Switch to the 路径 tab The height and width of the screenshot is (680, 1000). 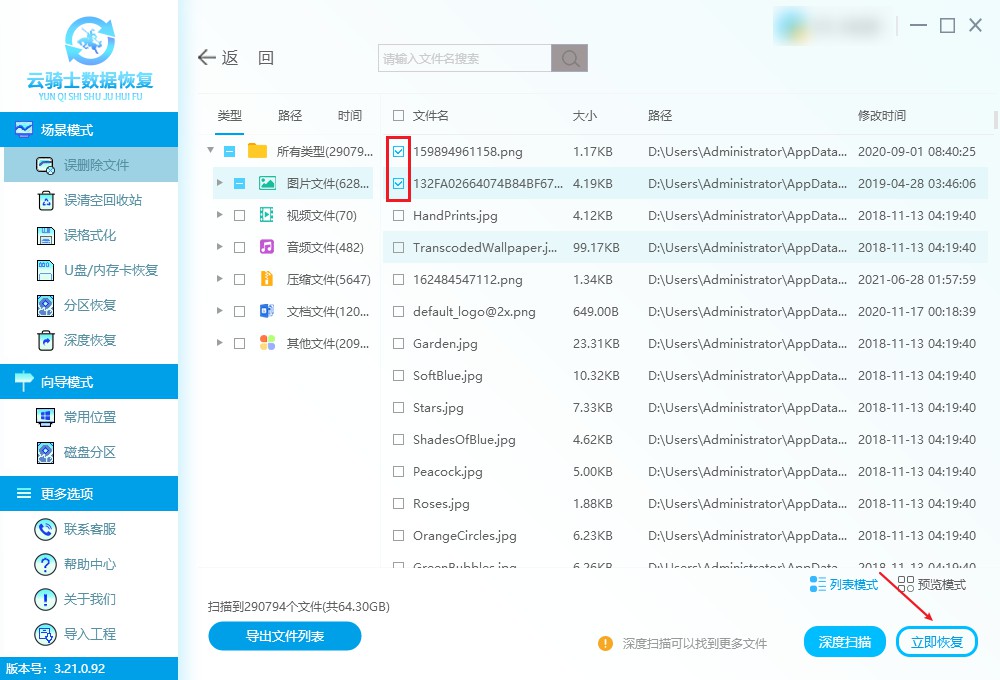290,116
